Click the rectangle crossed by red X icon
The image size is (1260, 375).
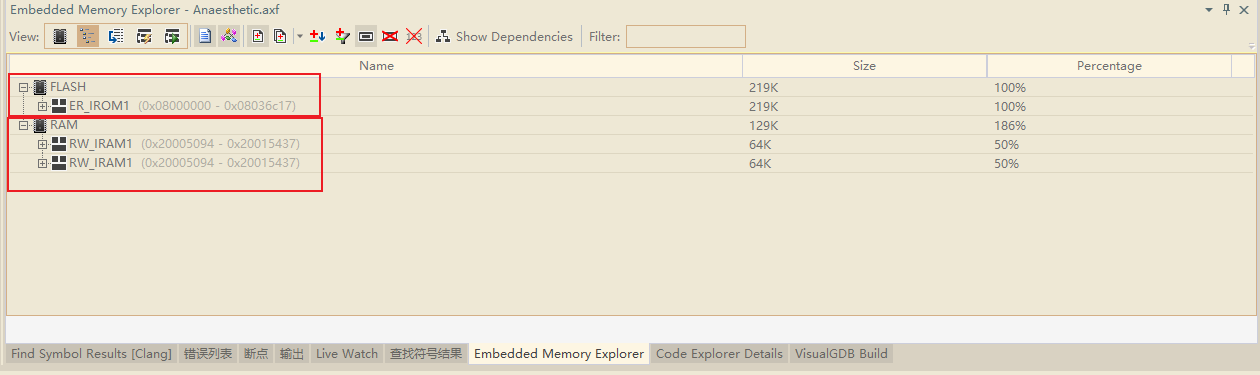coord(390,37)
